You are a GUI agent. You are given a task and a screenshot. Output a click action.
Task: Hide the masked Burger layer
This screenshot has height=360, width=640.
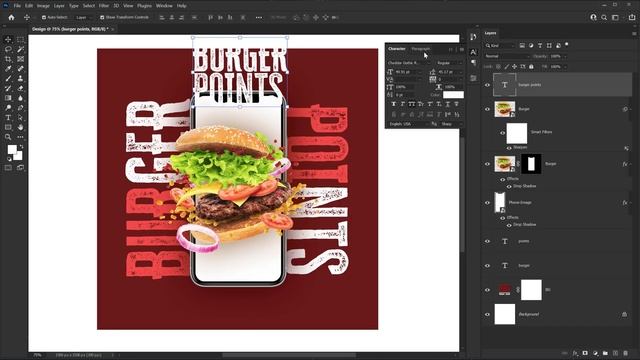487,164
